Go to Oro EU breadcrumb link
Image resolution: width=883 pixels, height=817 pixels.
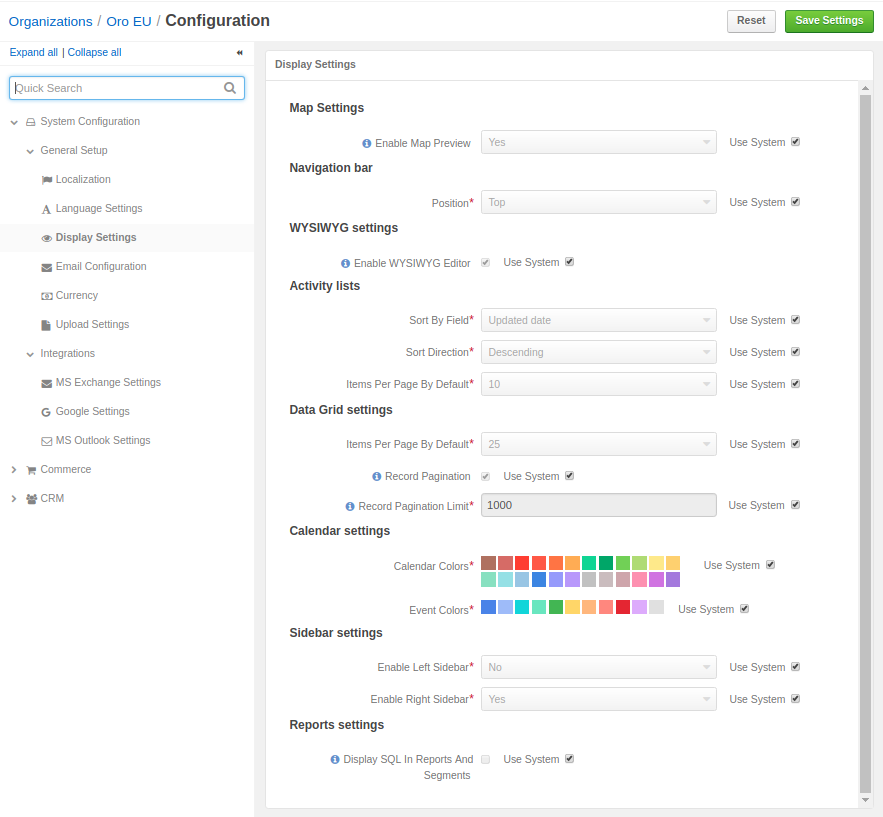click(129, 21)
